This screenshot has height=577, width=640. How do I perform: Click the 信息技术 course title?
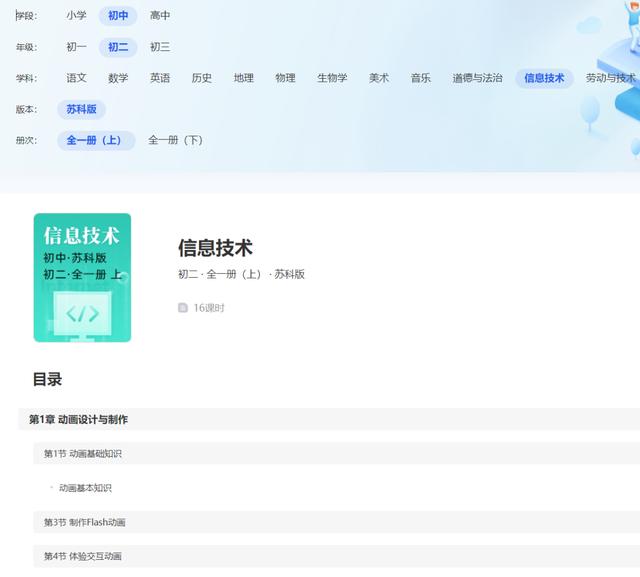point(216,248)
